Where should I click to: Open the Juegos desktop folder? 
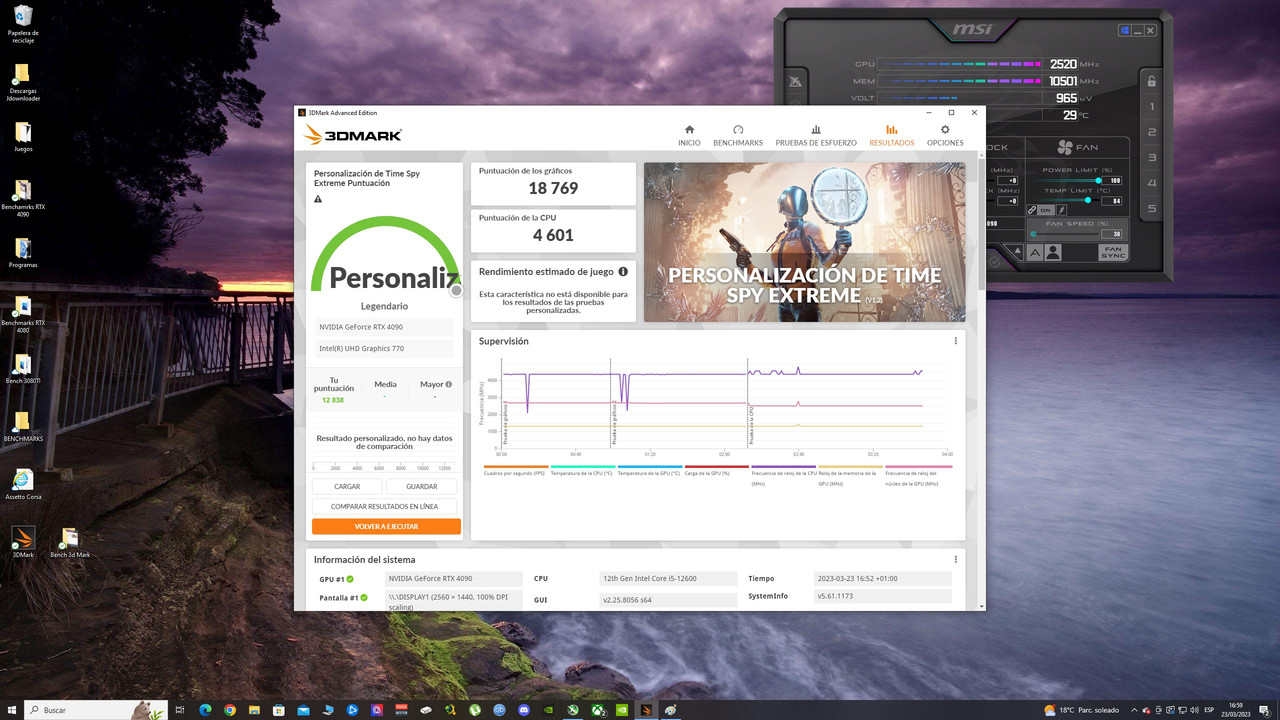[x=23, y=137]
